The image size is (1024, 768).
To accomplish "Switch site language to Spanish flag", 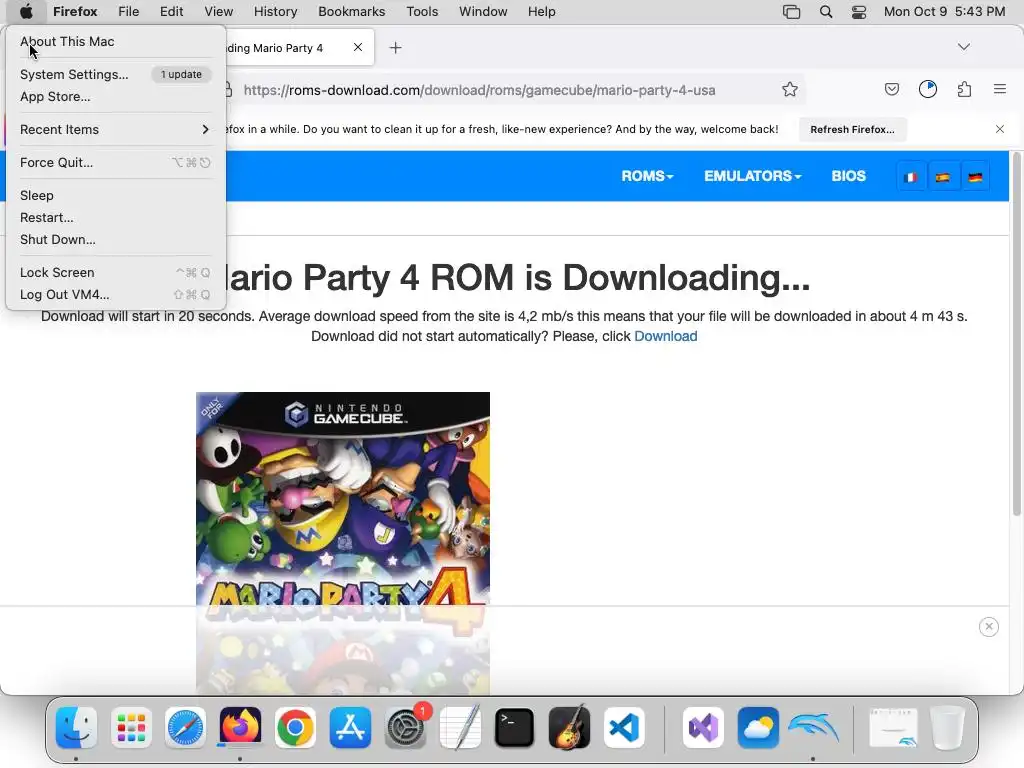I will tap(942, 177).
